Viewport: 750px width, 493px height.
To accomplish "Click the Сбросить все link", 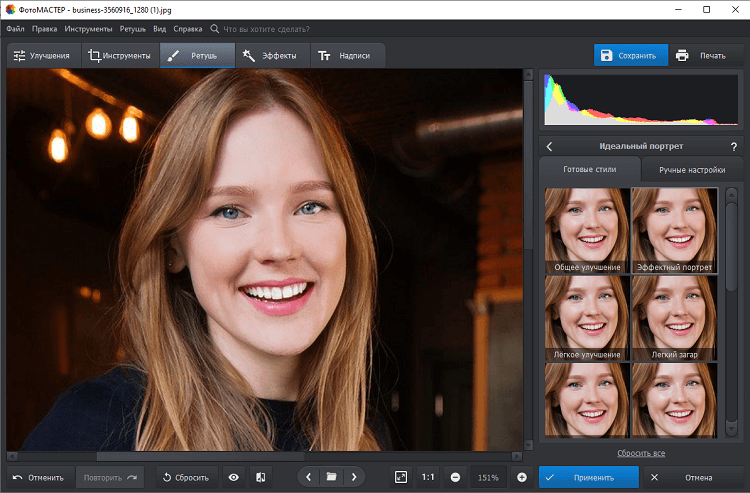I will tap(641, 453).
